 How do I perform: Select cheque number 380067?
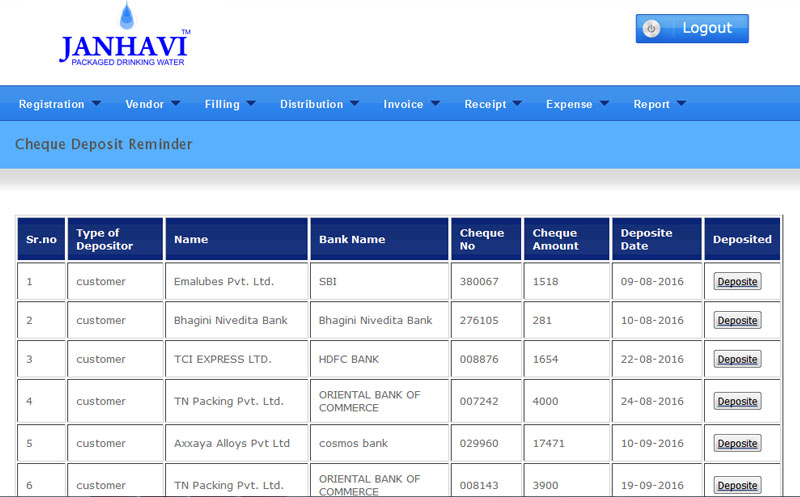tap(486, 281)
